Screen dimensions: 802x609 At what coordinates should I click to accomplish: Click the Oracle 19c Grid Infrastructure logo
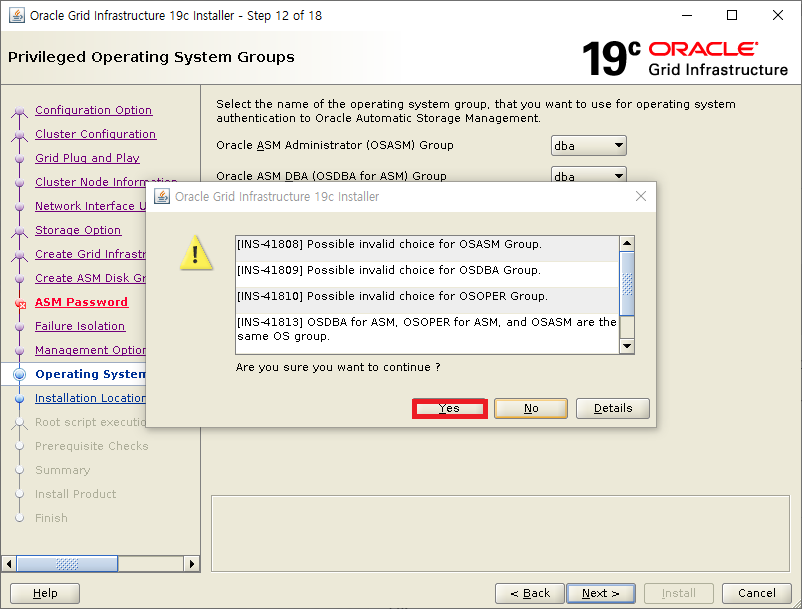(x=685, y=58)
